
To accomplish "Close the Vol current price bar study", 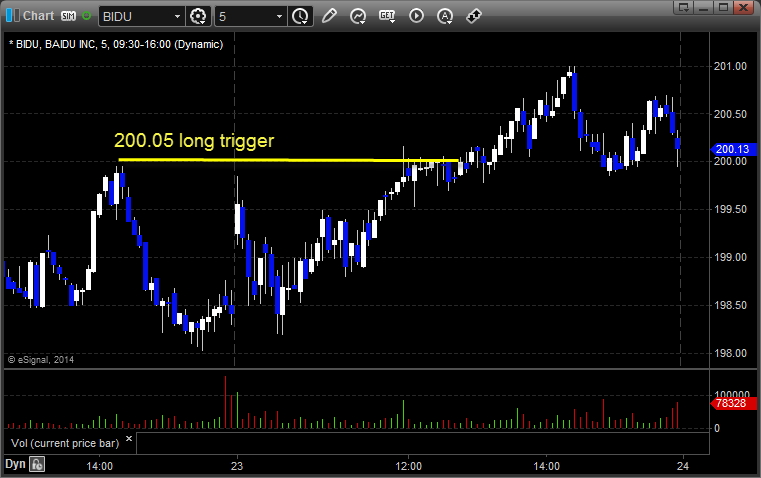I will [129, 439].
